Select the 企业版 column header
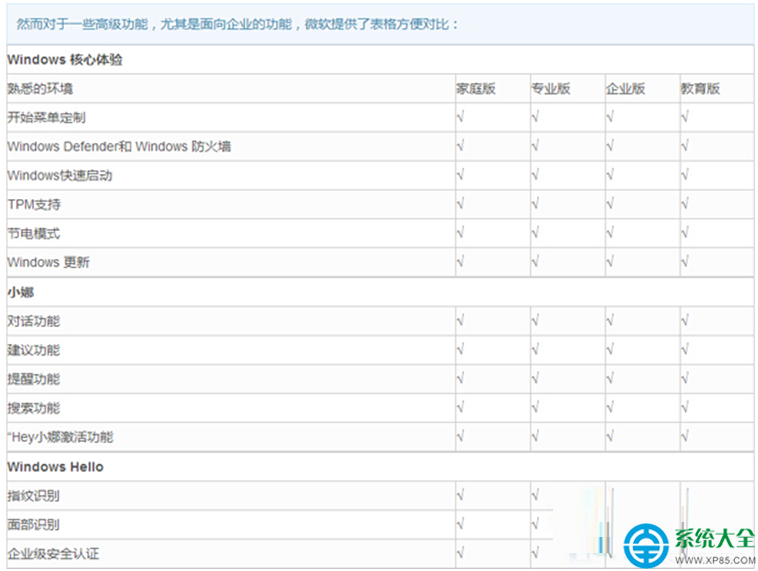 click(x=626, y=88)
